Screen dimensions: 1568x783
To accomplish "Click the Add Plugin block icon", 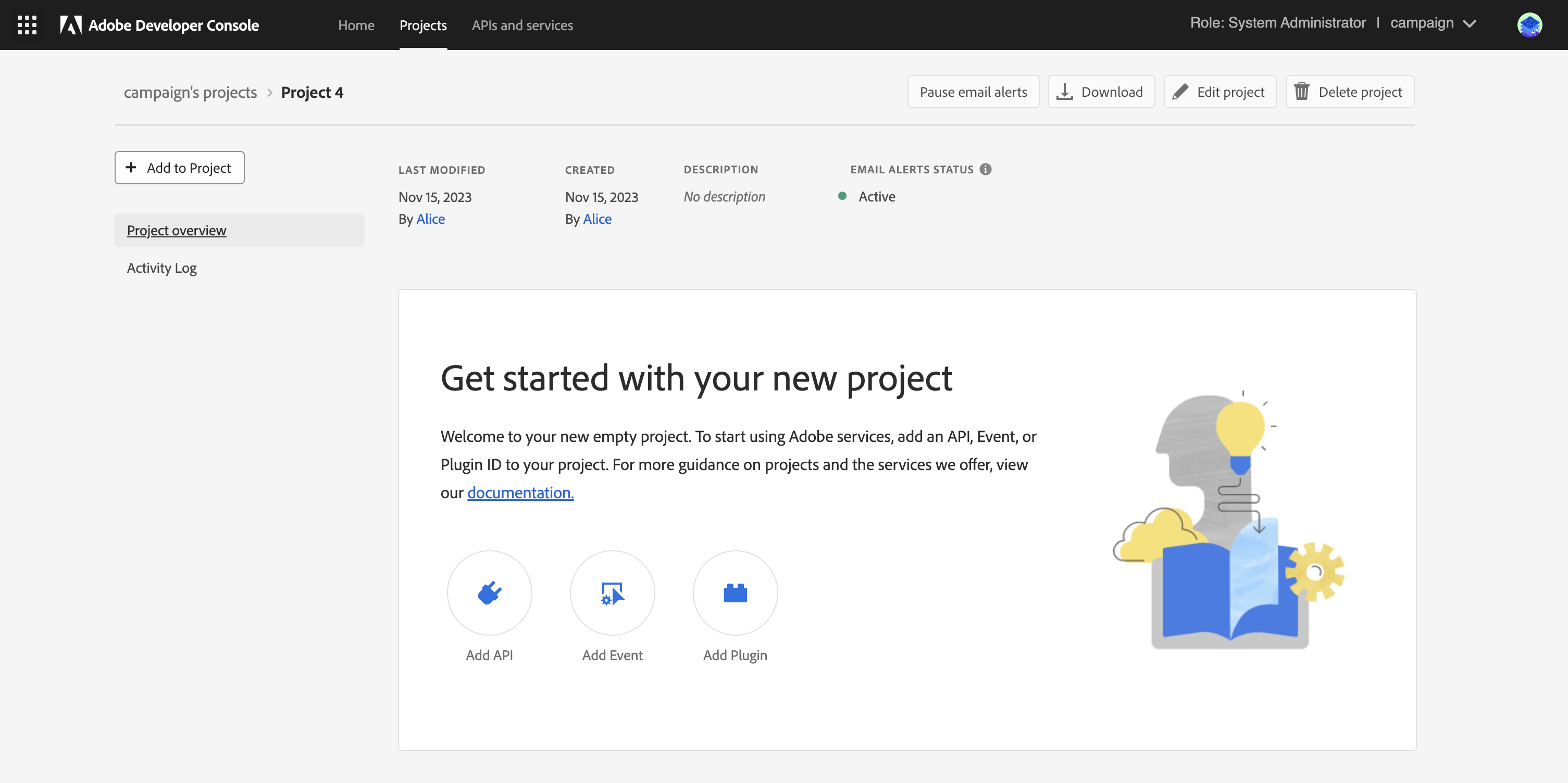I will (736, 592).
